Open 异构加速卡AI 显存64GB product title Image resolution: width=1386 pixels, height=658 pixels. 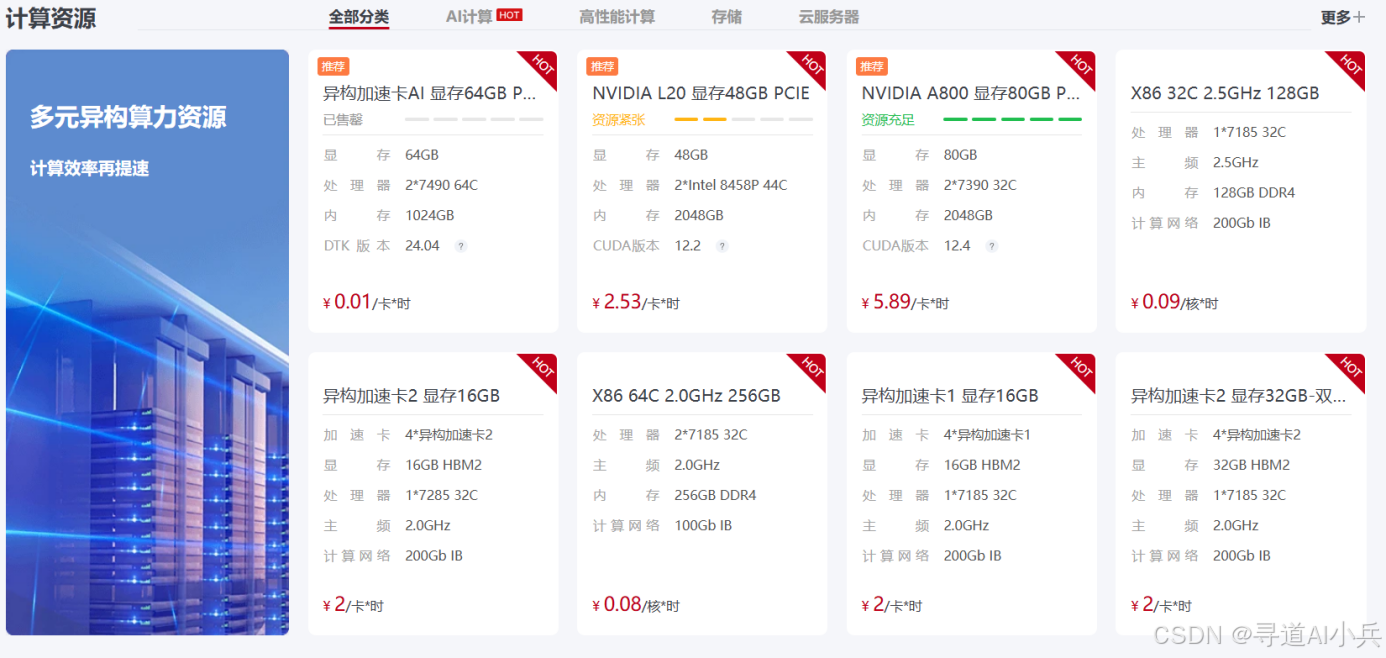(430, 93)
